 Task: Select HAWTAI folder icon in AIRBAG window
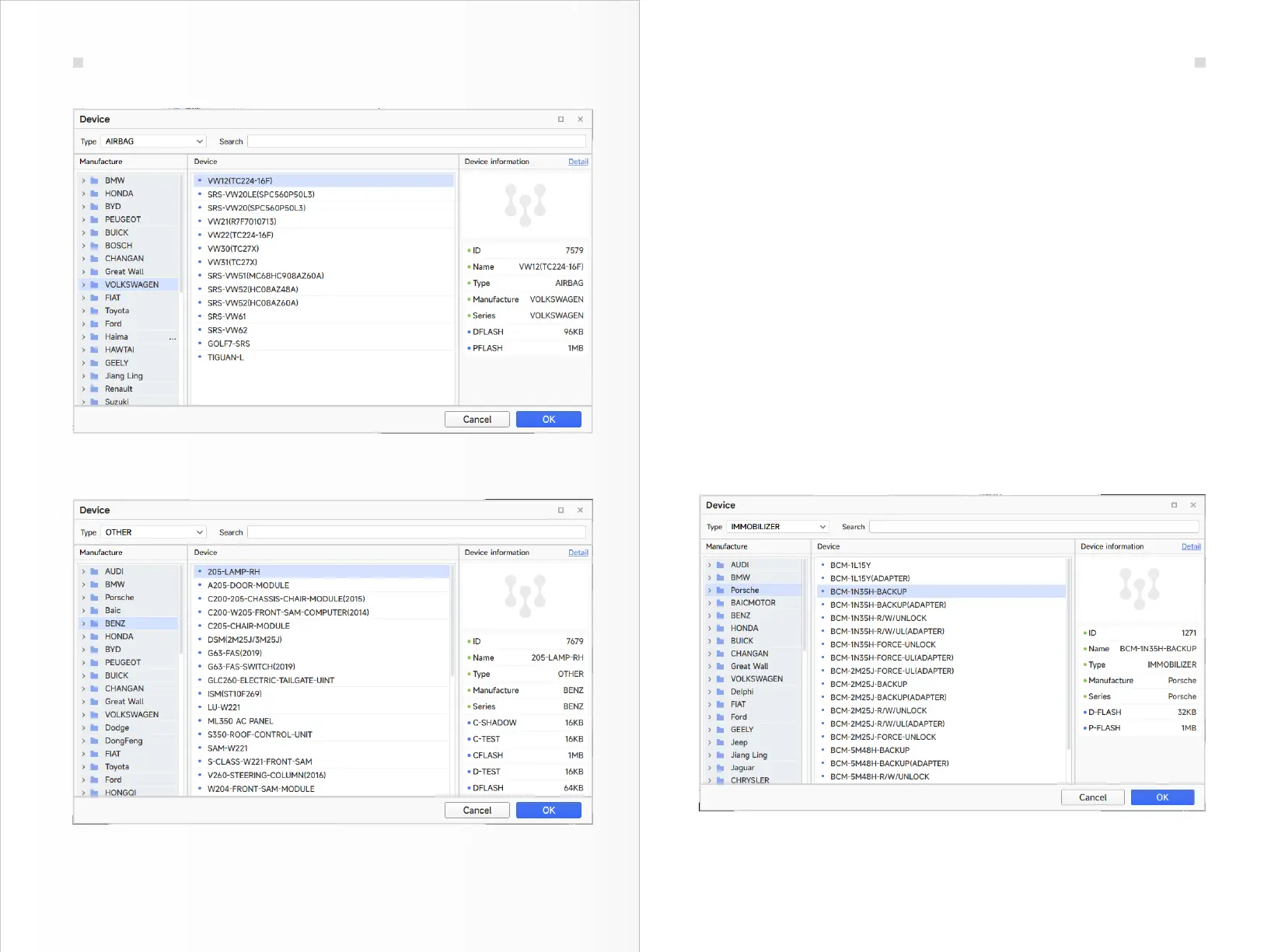pyautogui.click(x=95, y=350)
